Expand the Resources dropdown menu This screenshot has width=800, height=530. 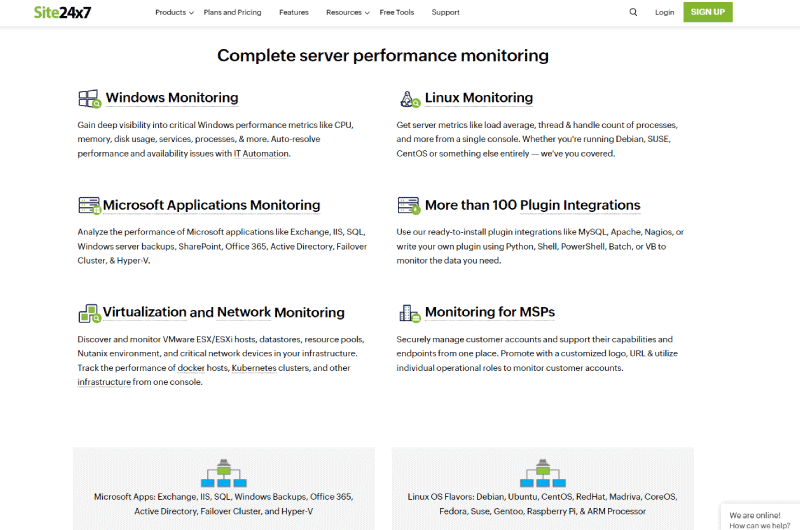[x=347, y=12]
